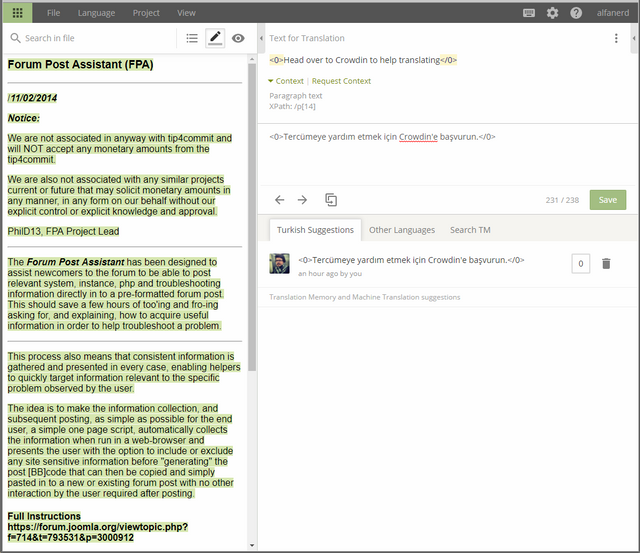The height and width of the screenshot is (553, 640).
Task: Click 'Translation Memory and Machine Translation suggestions' label
Action: [364, 297]
